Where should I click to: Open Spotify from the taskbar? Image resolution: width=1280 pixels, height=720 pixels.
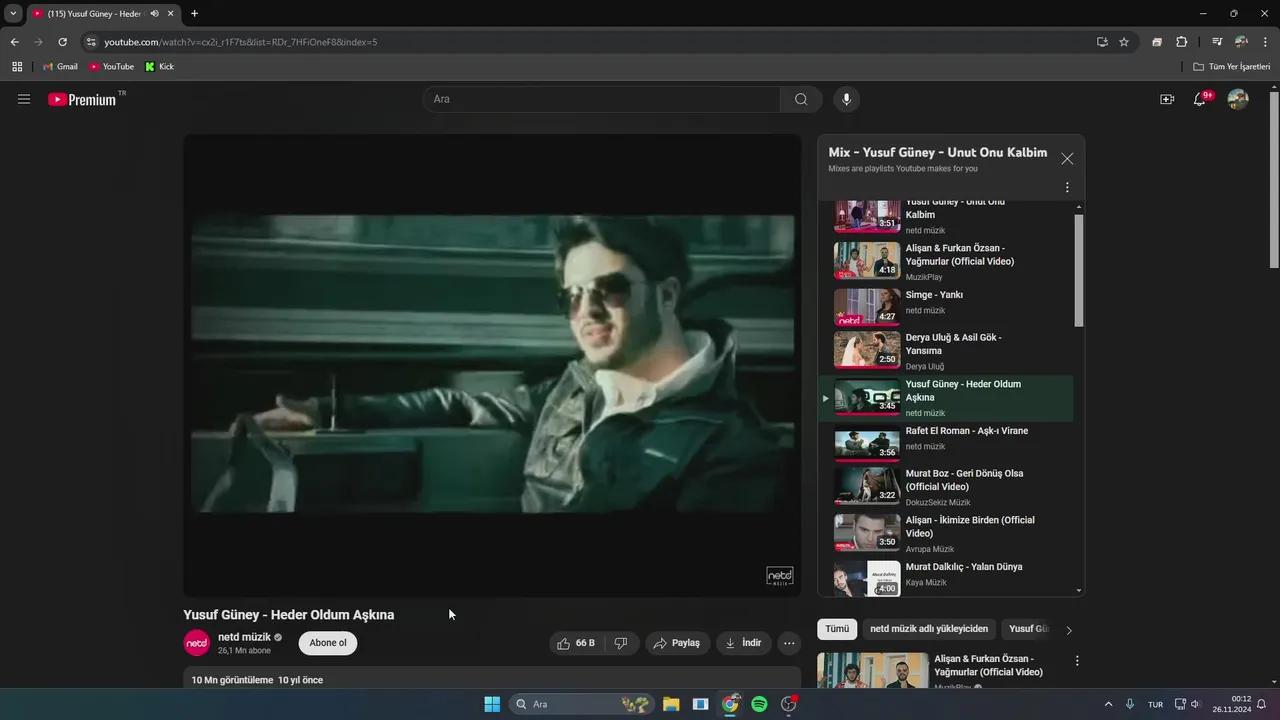coord(759,704)
